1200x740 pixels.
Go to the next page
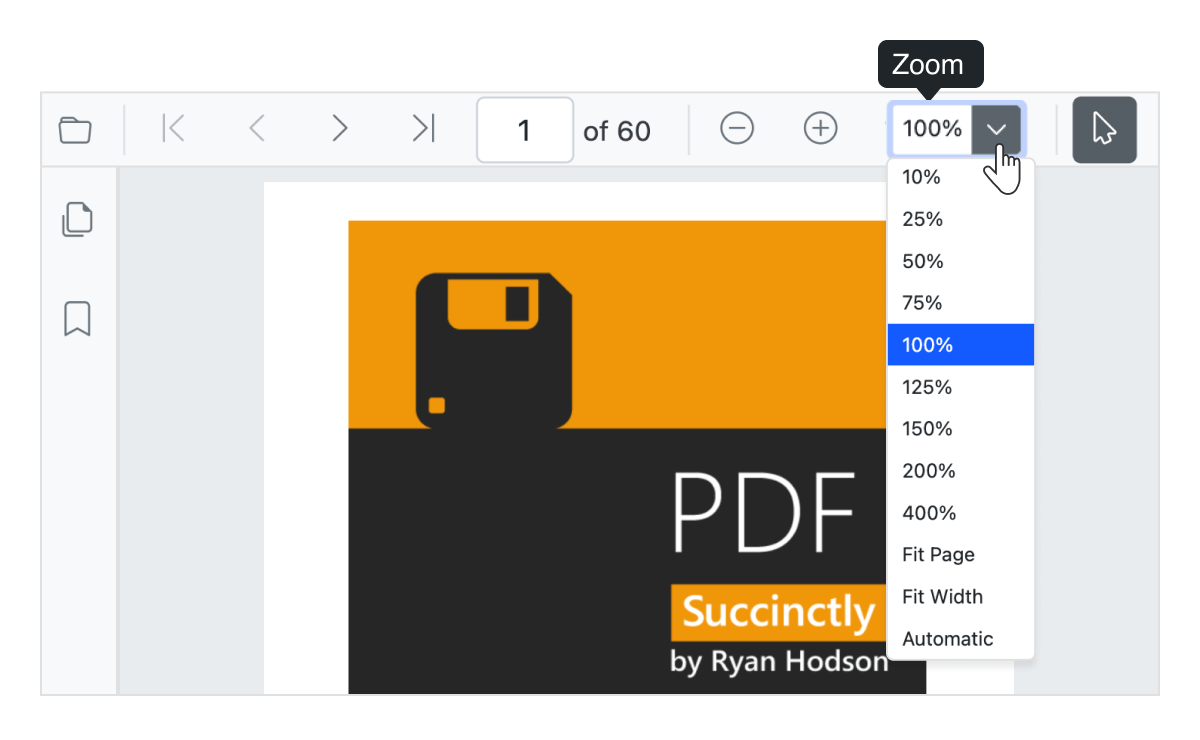click(x=340, y=129)
